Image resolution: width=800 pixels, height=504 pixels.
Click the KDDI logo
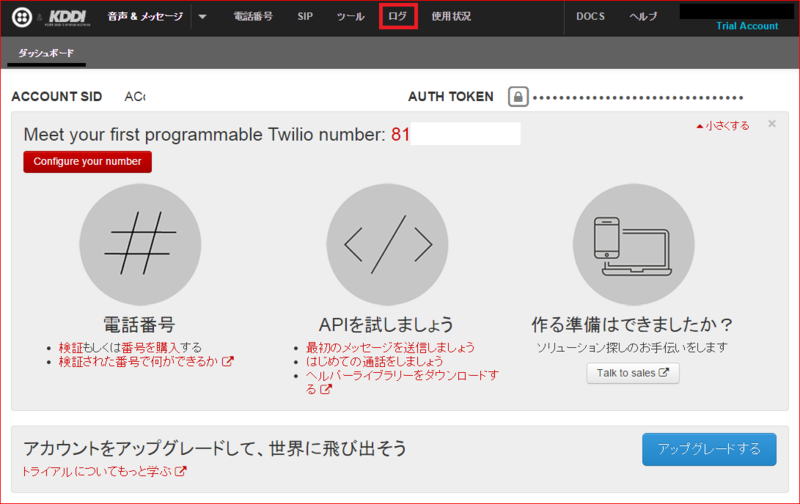69,17
